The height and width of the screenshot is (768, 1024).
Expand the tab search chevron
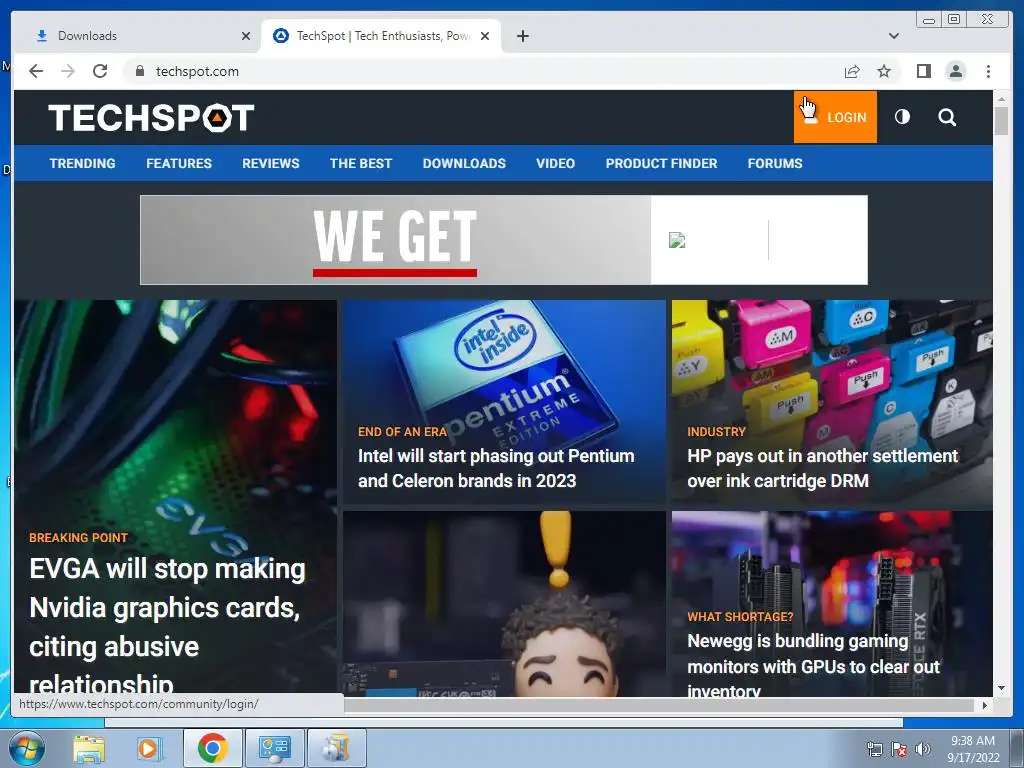pyautogui.click(x=893, y=36)
